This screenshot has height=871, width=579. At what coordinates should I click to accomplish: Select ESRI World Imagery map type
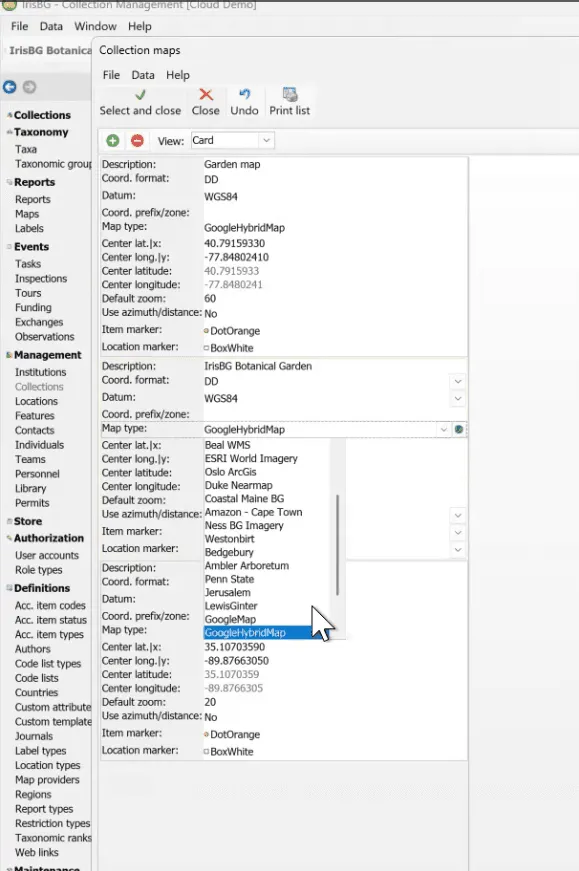(x=251, y=458)
